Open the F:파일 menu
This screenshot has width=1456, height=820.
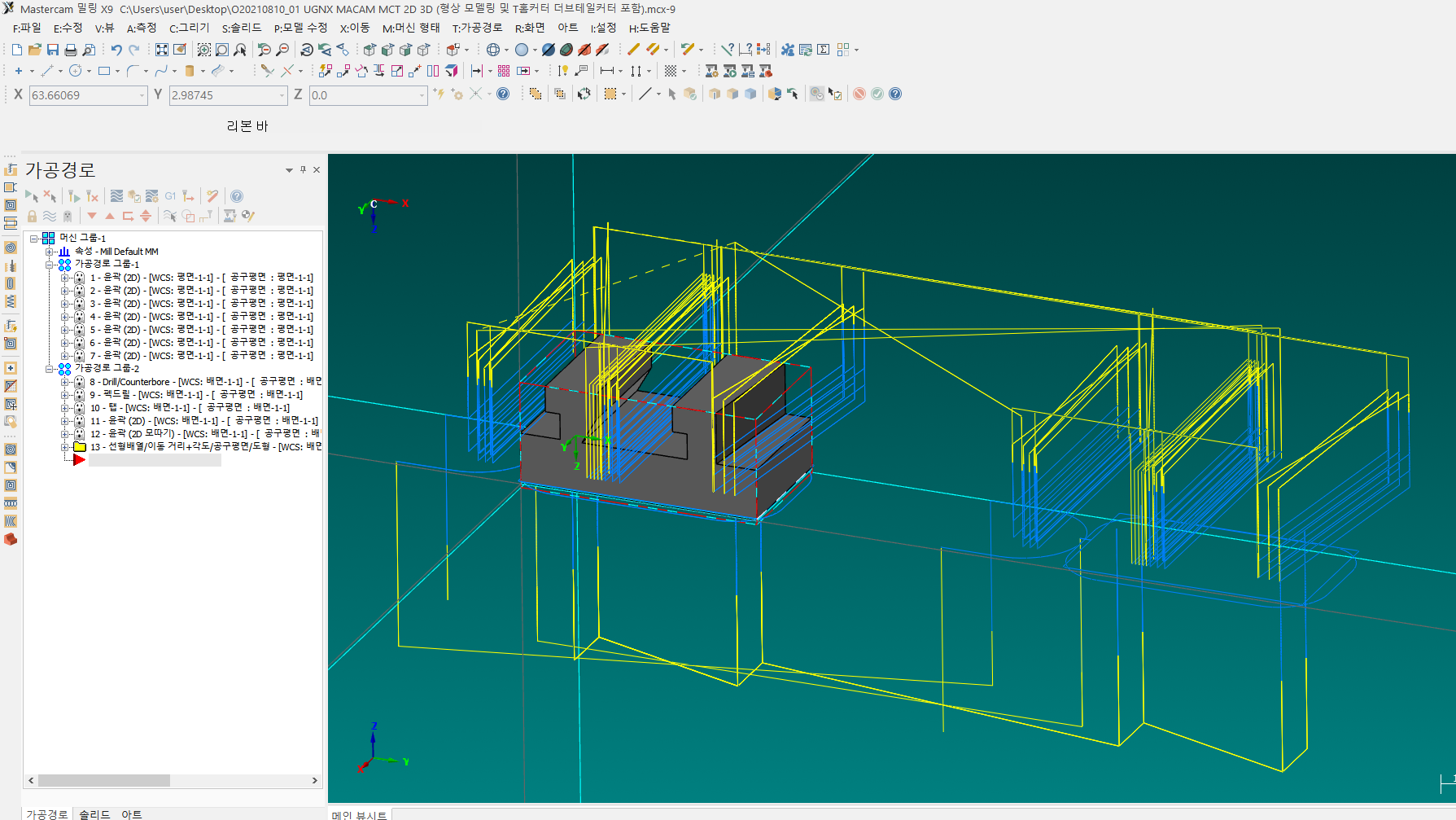27,28
